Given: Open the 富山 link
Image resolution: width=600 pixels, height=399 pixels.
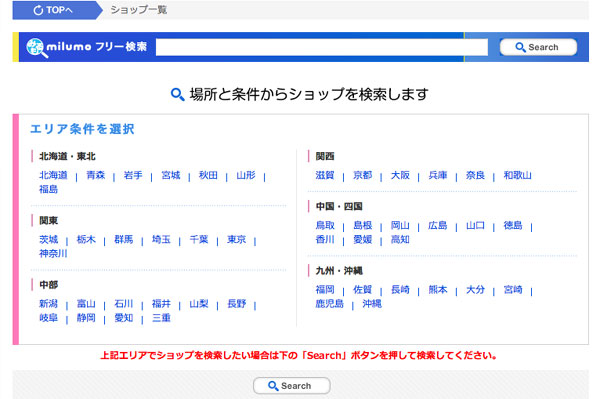Looking at the screenshot, I should pyautogui.click(x=86, y=304).
